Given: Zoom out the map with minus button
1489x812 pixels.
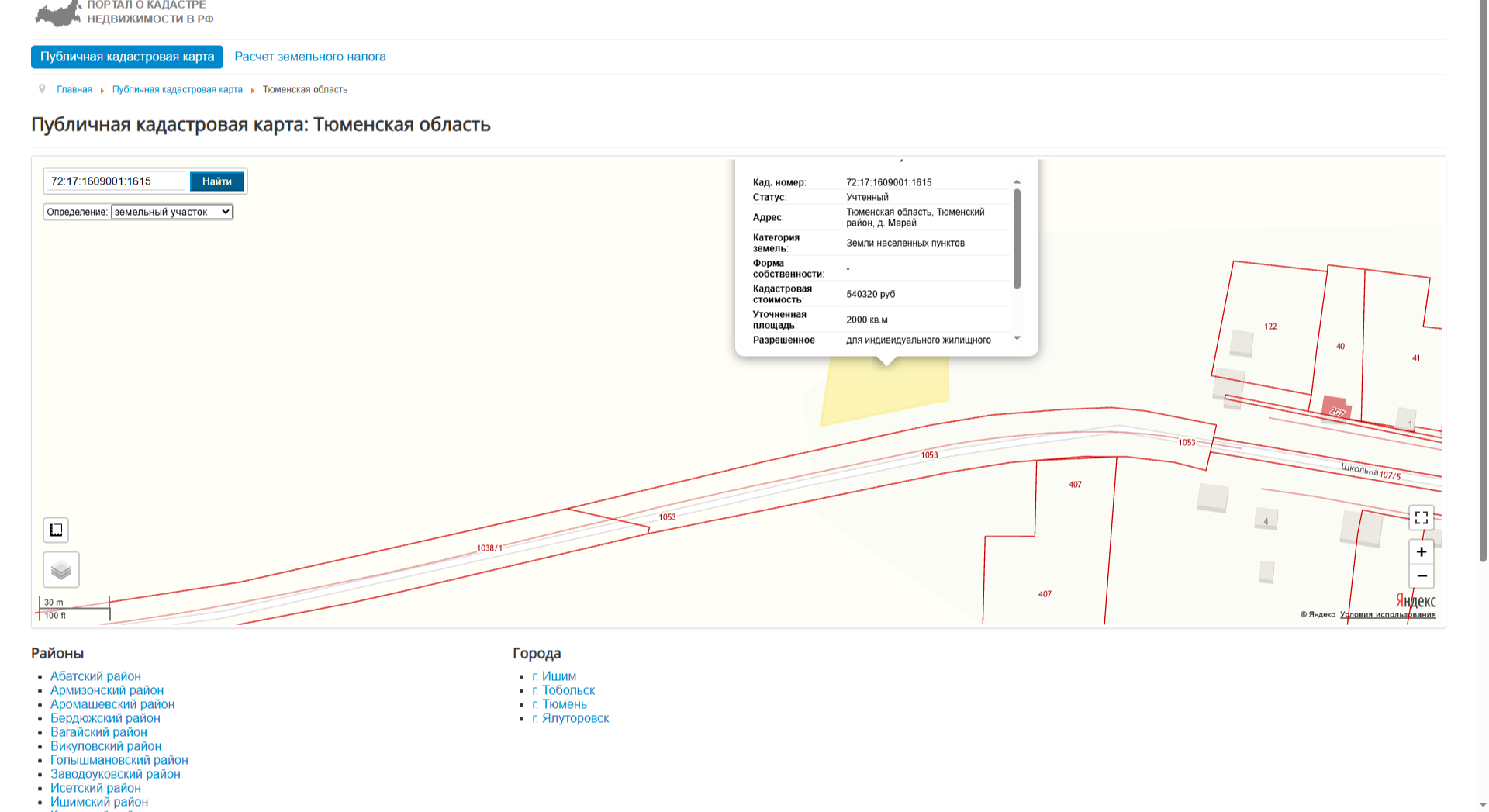Looking at the screenshot, I should pos(1421,575).
